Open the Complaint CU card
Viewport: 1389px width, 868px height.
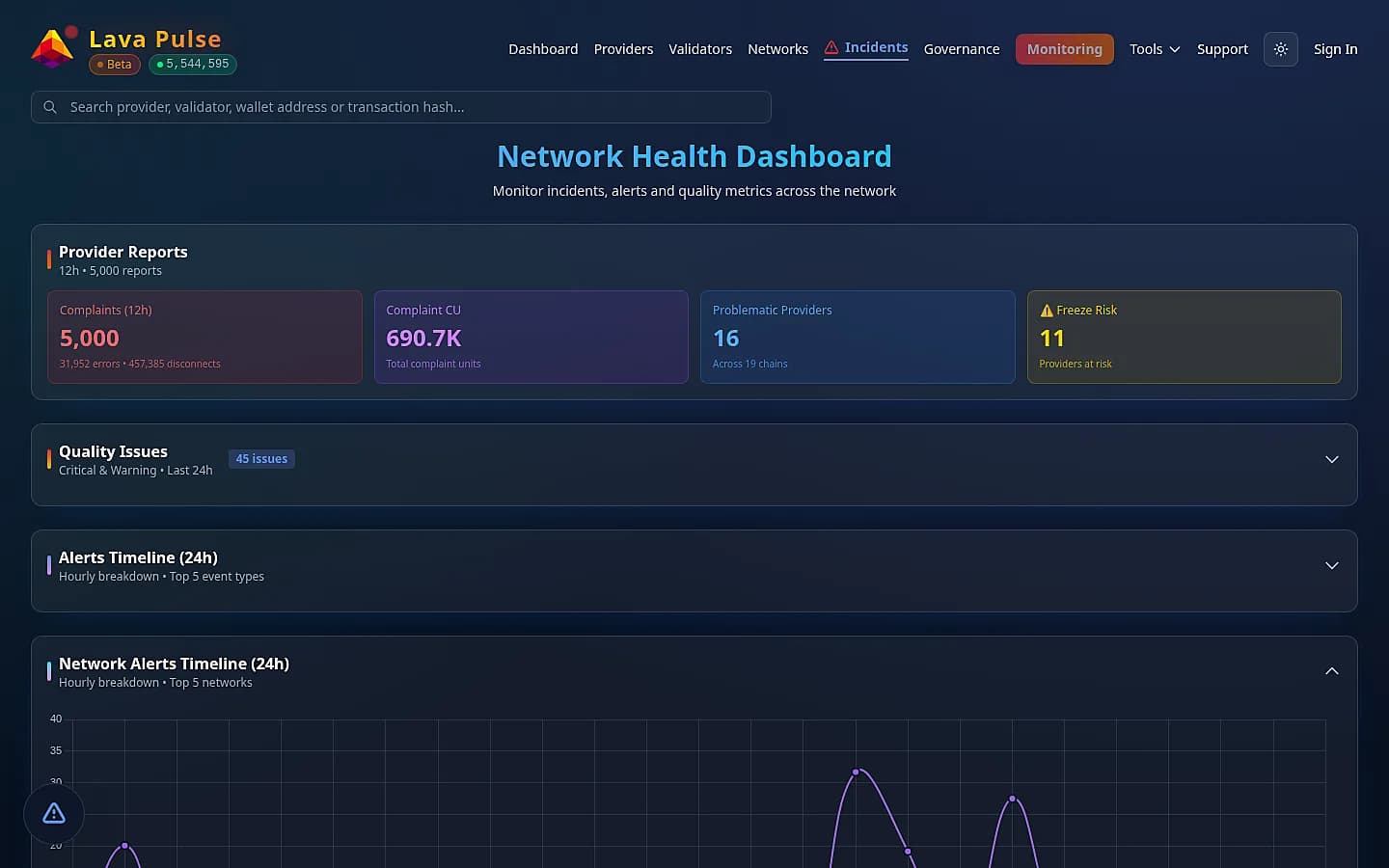(531, 337)
